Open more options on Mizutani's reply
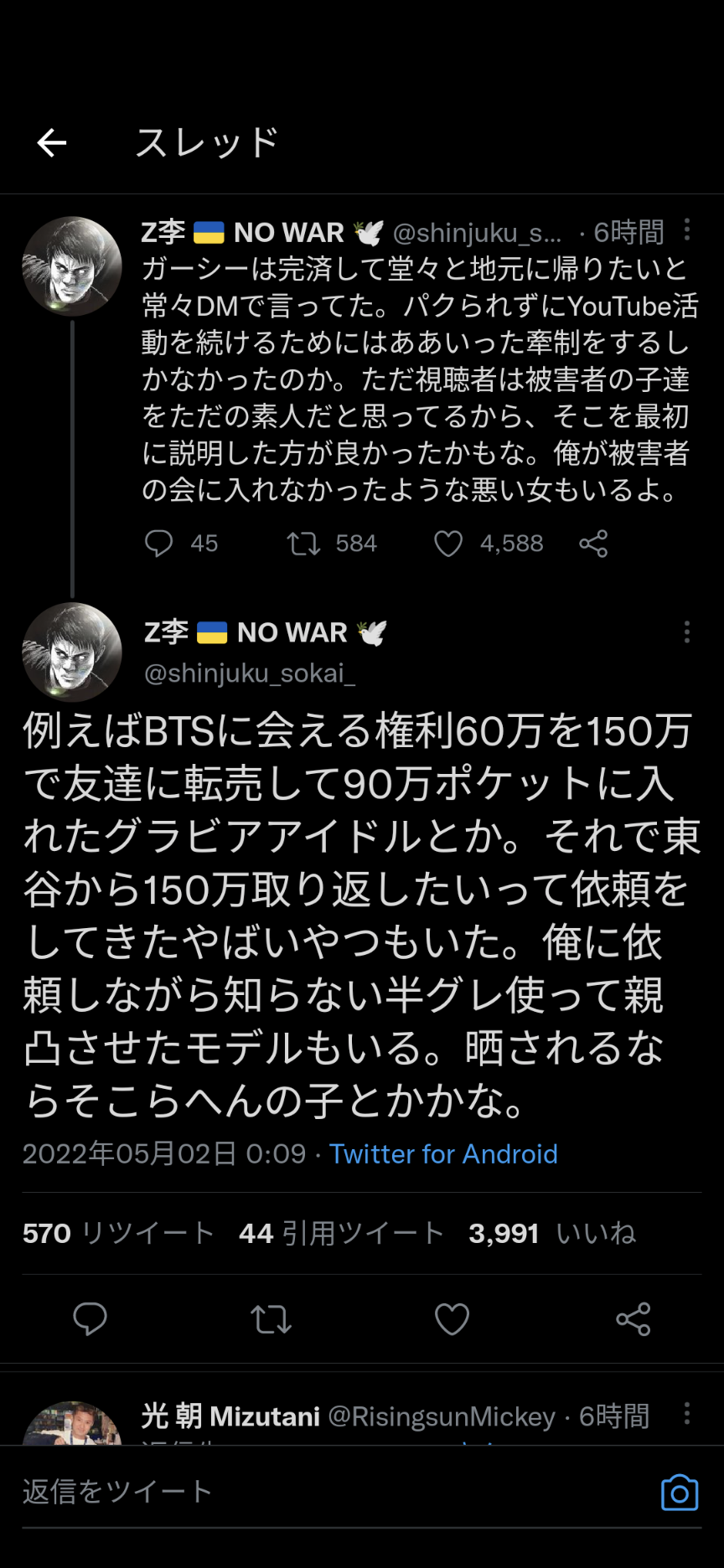The height and width of the screenshot is (1568, 724). [x=687, y=1414]
